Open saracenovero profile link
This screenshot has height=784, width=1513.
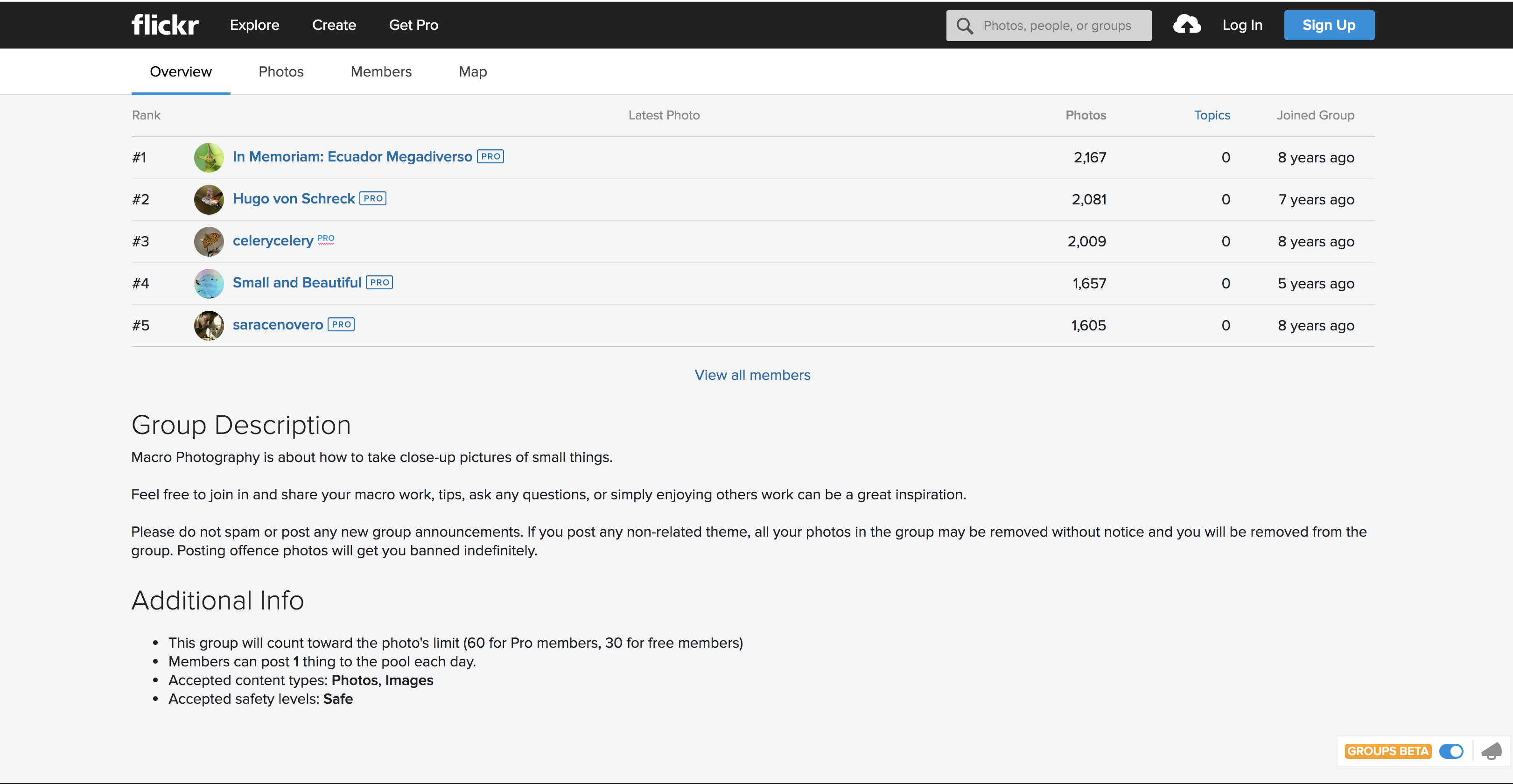click(x=278, y=325)
